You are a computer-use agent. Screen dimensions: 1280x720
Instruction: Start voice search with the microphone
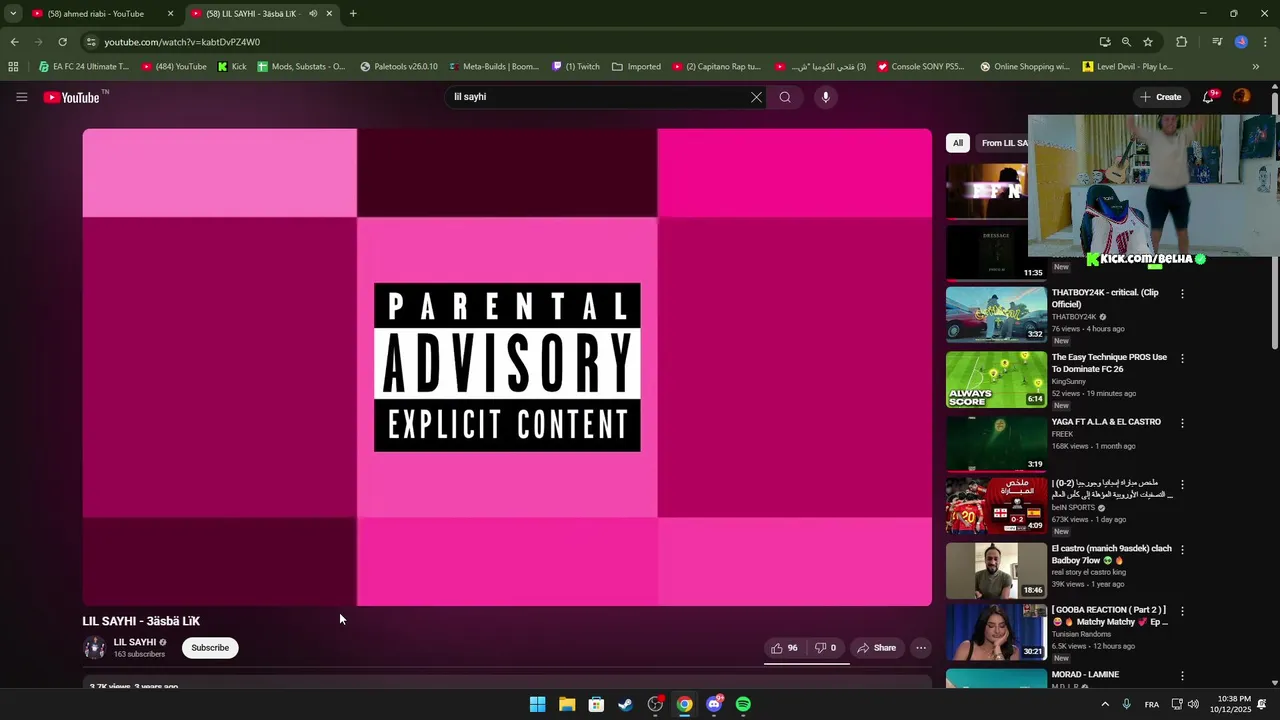pyautogui.click(x=825, y=97)
